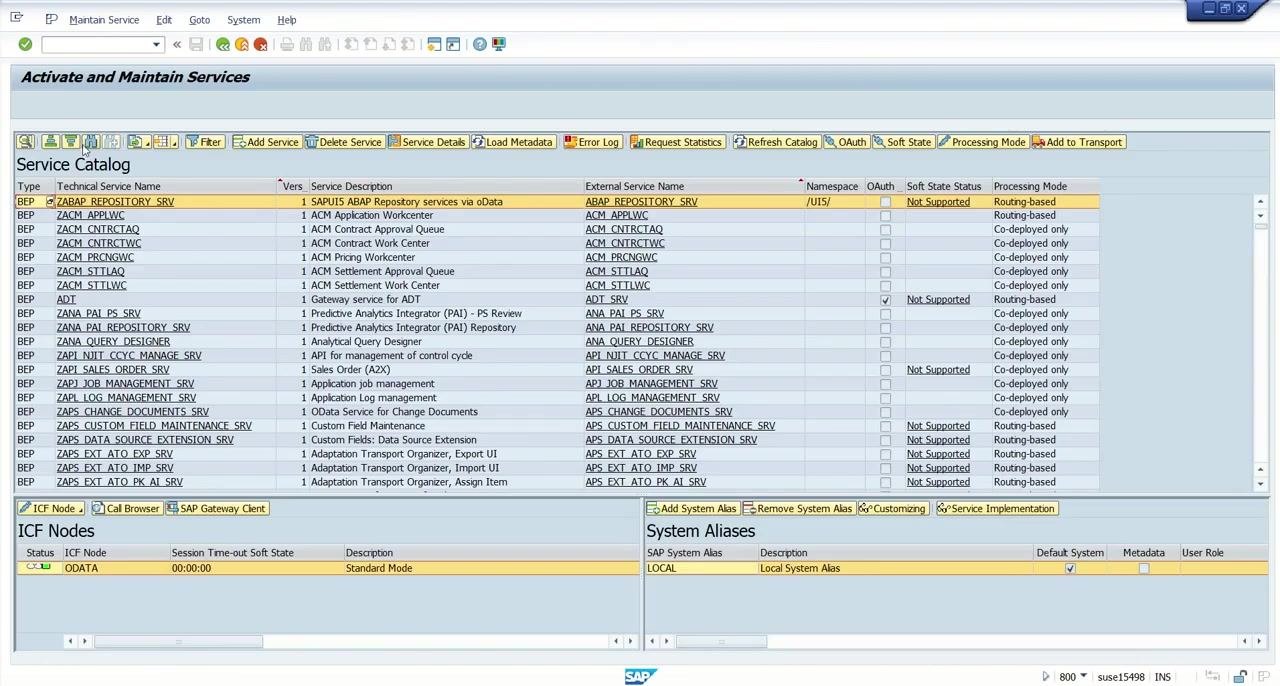
Task: Click Call Browser button
Action: pos(126,508)
